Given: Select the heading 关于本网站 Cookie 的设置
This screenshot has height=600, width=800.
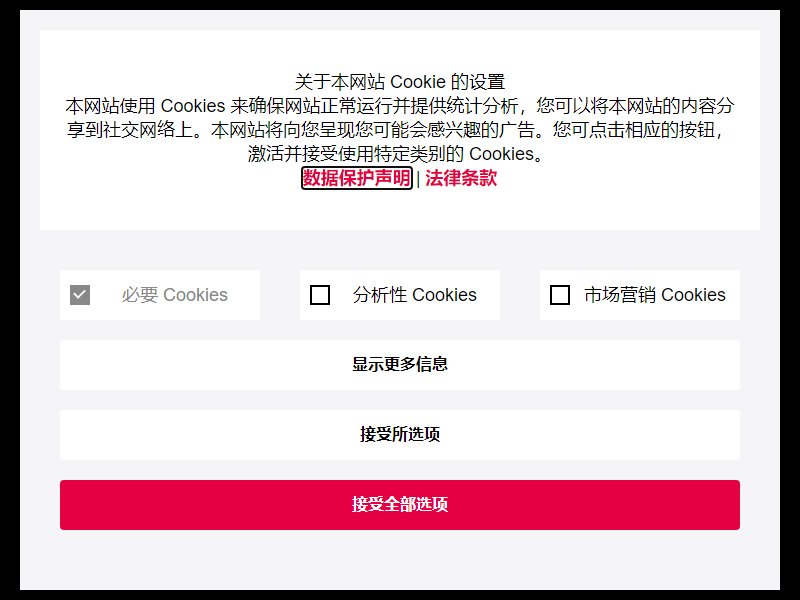Looking at the screenshot, I should pos(399,82).
